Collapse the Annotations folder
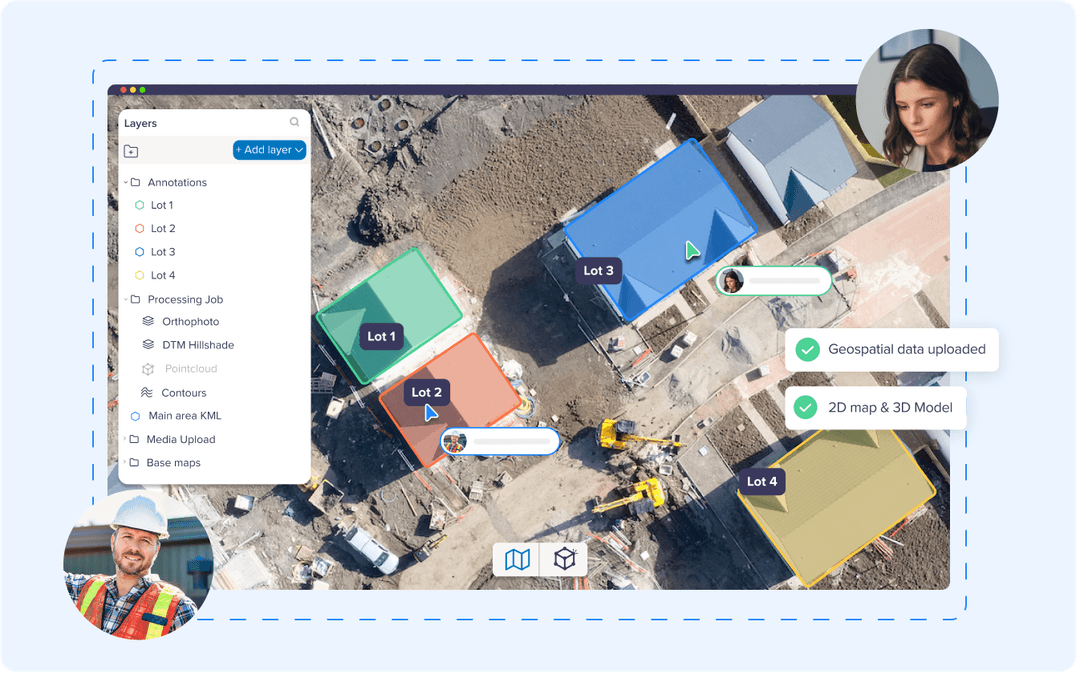This screenshot has width=1080, height=675. (x=126, y=183)
